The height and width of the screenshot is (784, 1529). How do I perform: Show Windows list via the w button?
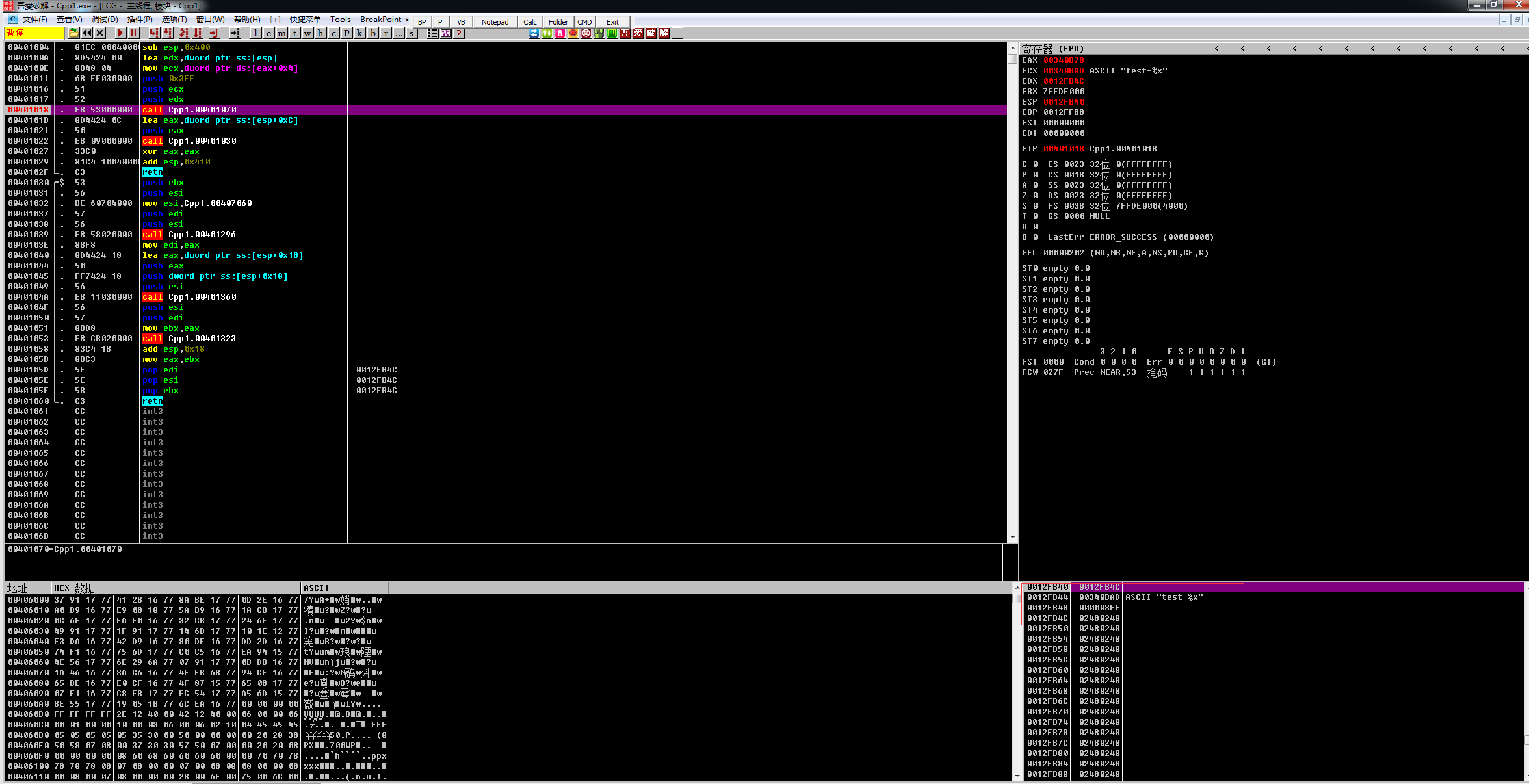(308, 33)
